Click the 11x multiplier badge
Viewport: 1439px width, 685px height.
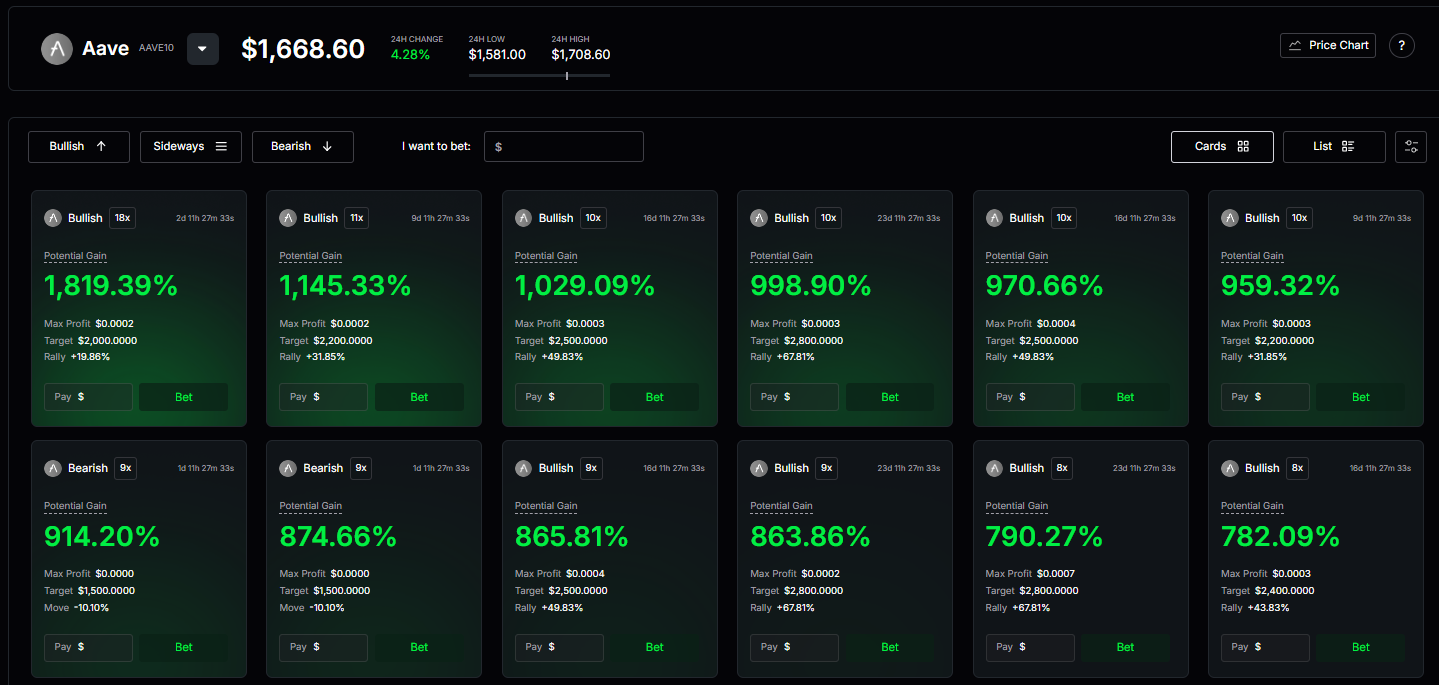[x=357, y=218]
